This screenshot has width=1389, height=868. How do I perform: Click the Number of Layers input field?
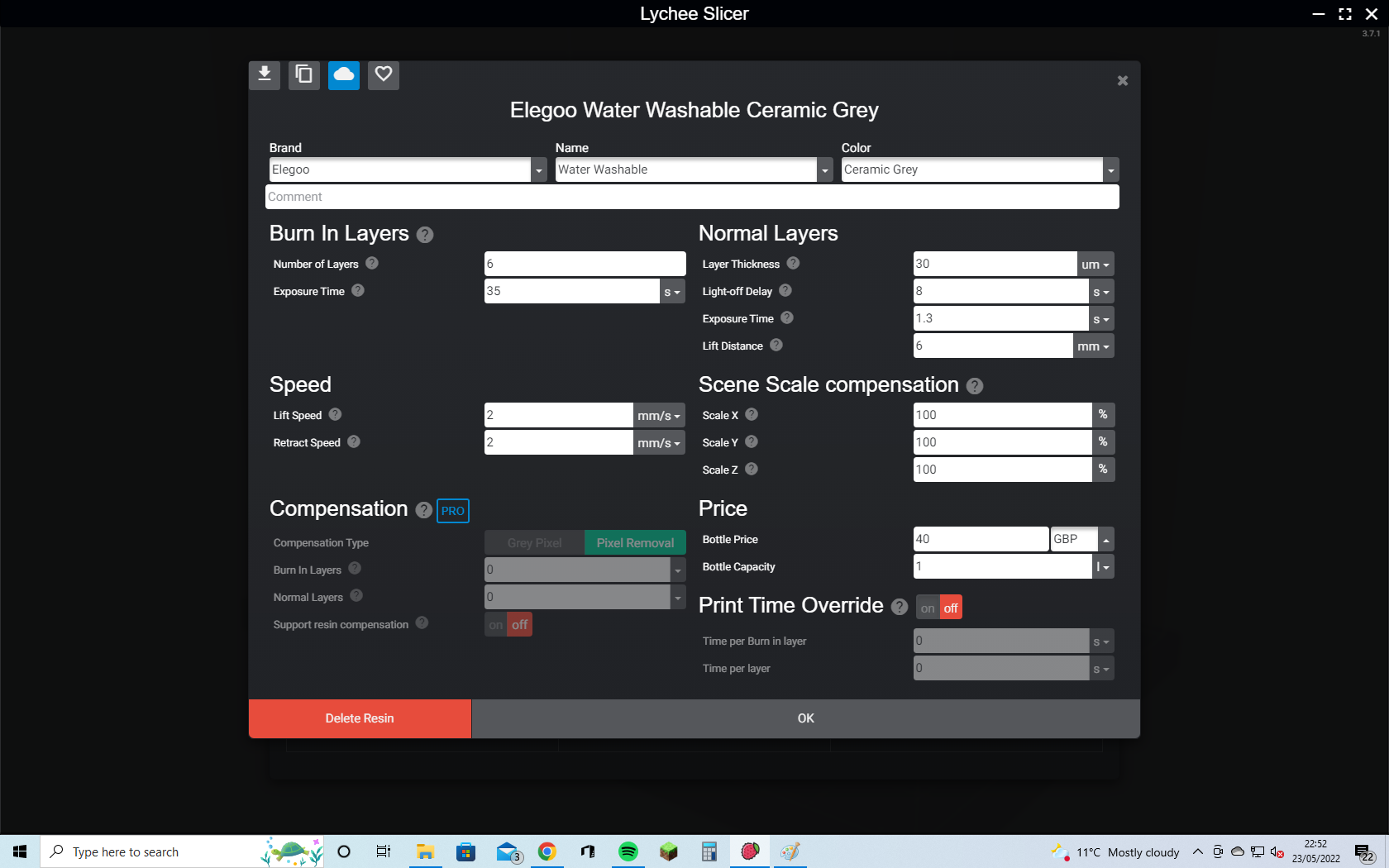coord(585,264)
